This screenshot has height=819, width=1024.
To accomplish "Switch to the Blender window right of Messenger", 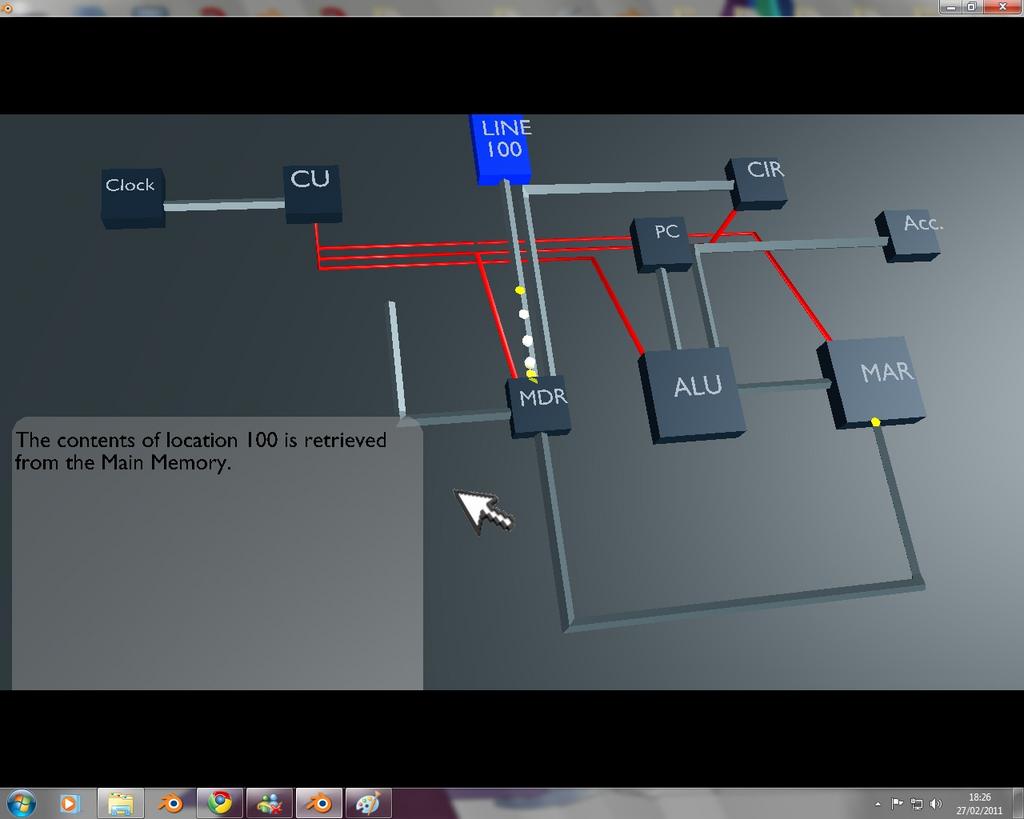I will [319, 803].
